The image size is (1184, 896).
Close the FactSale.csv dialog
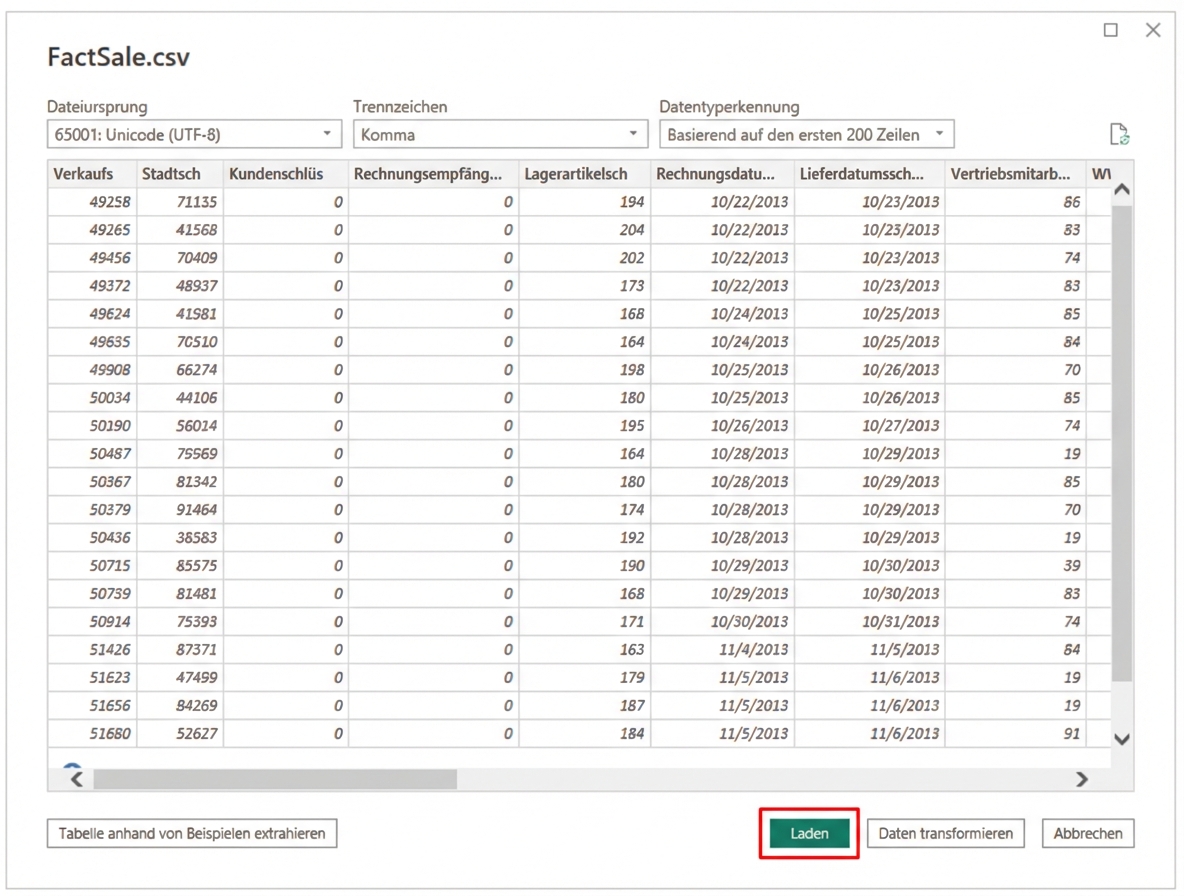click(x=1153, y=30)
